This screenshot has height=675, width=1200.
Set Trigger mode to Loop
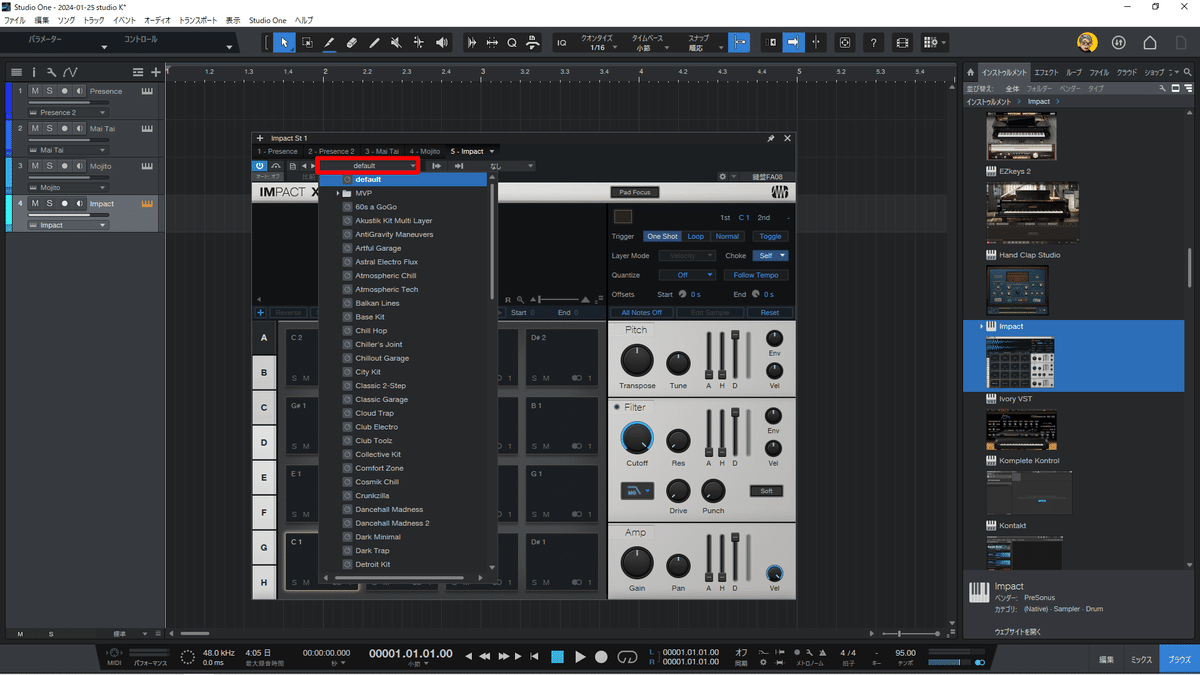click(695, 236)
